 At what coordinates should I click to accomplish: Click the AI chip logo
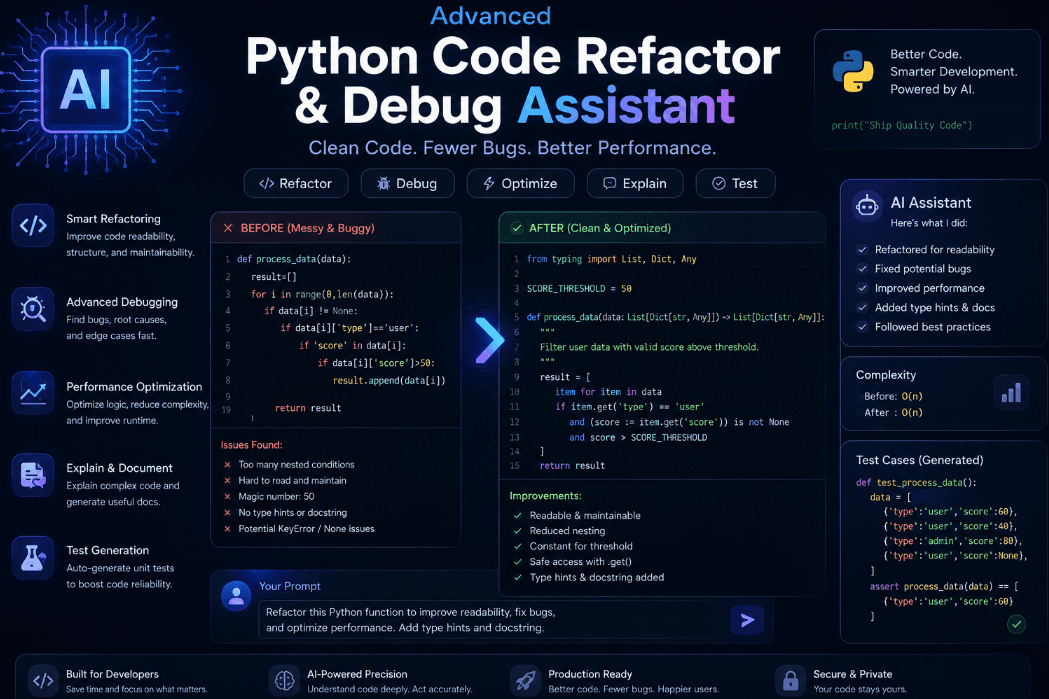[x=86, y=89]
